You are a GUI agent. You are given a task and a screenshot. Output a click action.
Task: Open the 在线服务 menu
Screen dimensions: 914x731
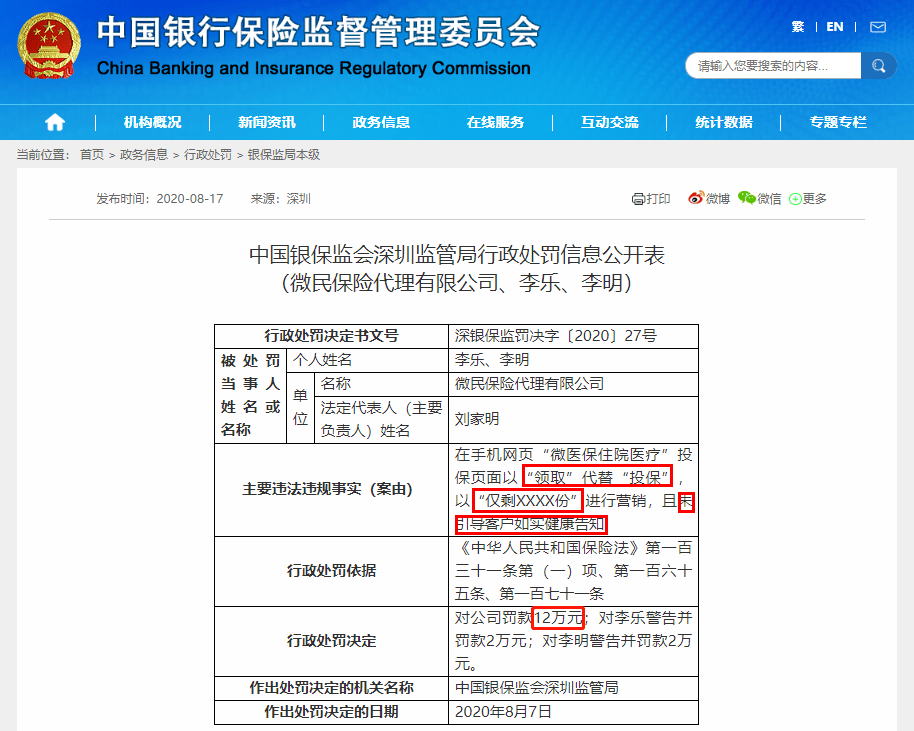pyautogui.click(x=495, y=122)
